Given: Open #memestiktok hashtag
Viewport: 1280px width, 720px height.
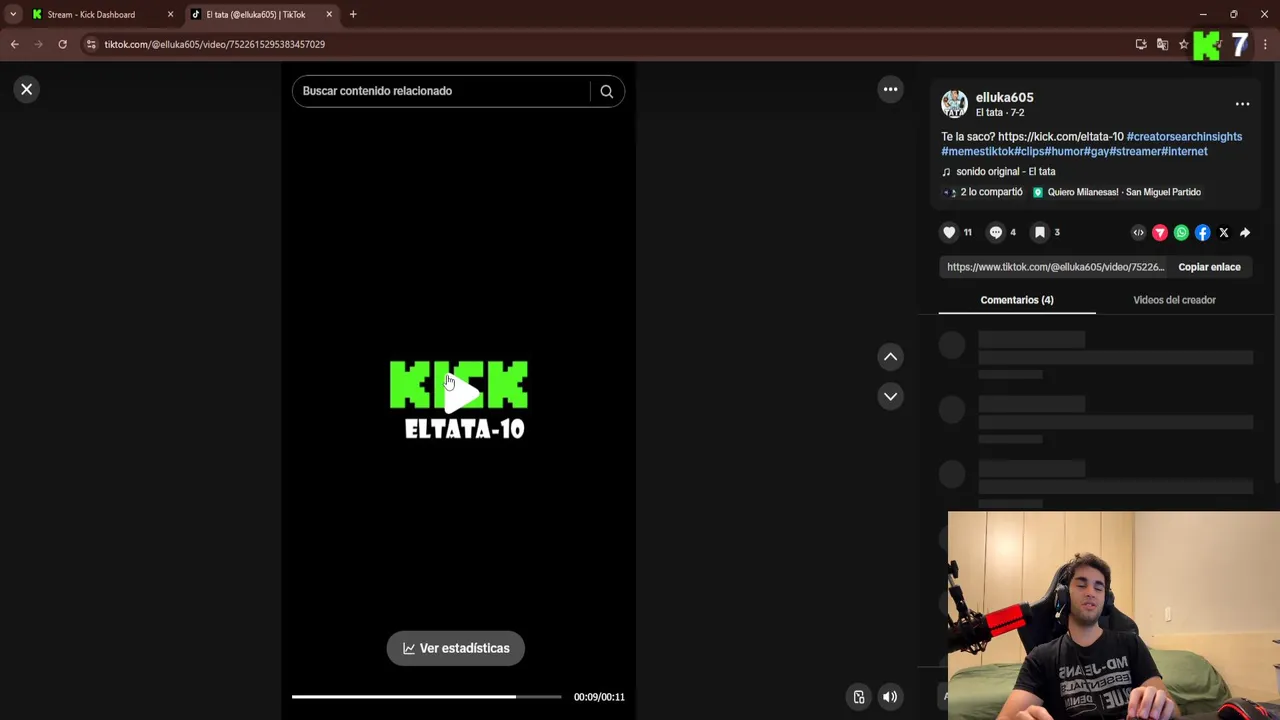Looking at the screenshot, I should click(x=977, y=152).
